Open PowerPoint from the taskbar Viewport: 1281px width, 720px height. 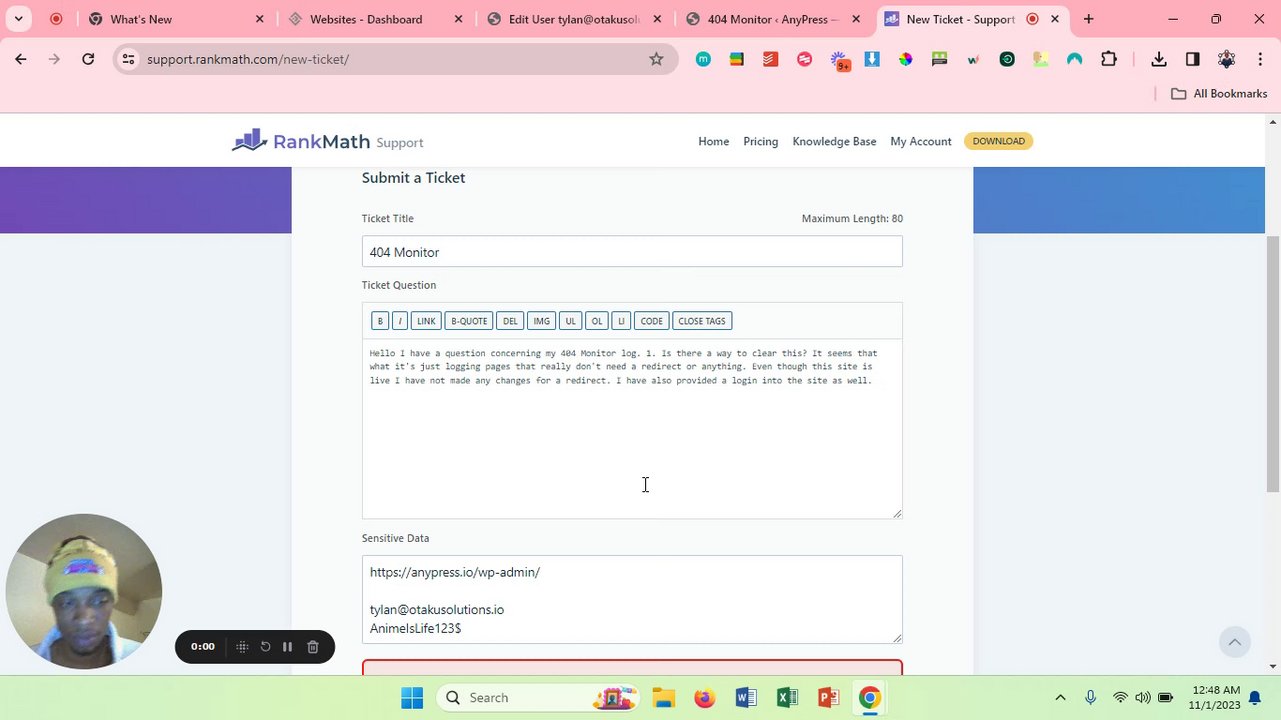tap(828, 698)
